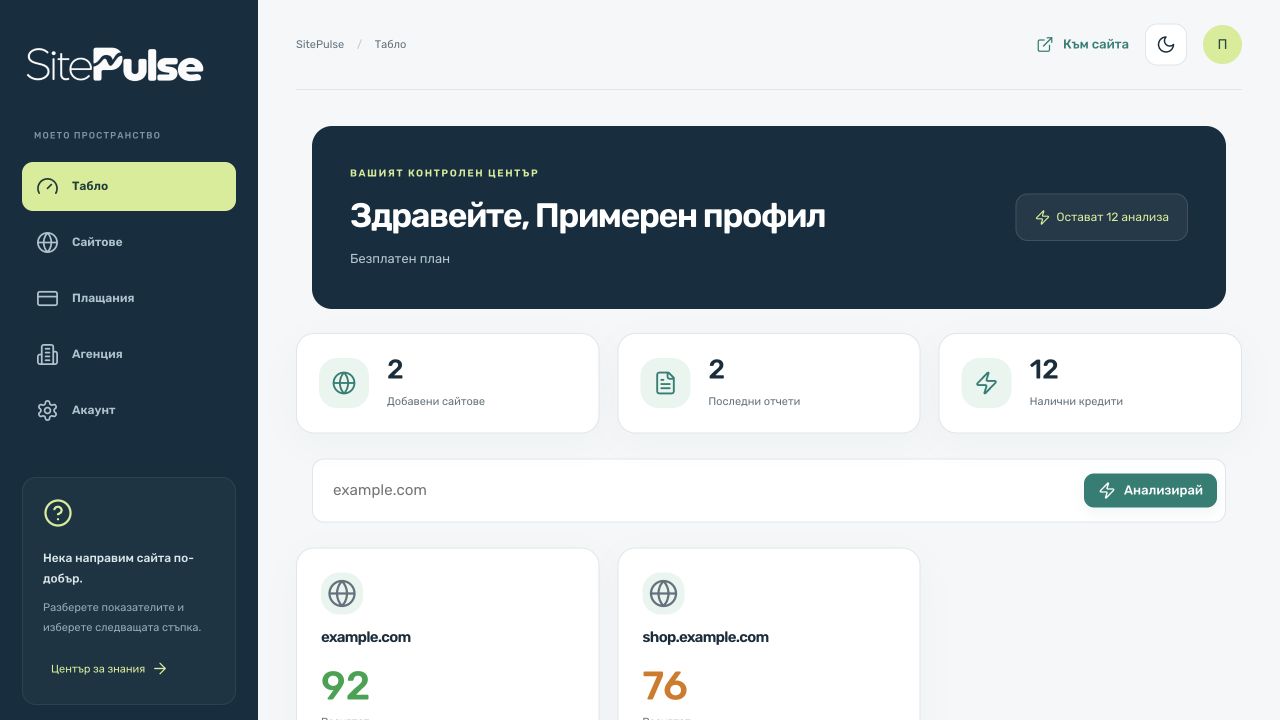This screenshot has height=720, width=1280.
Task: Click the globe icon on the shop.example.com card
Action: point(663,593)
